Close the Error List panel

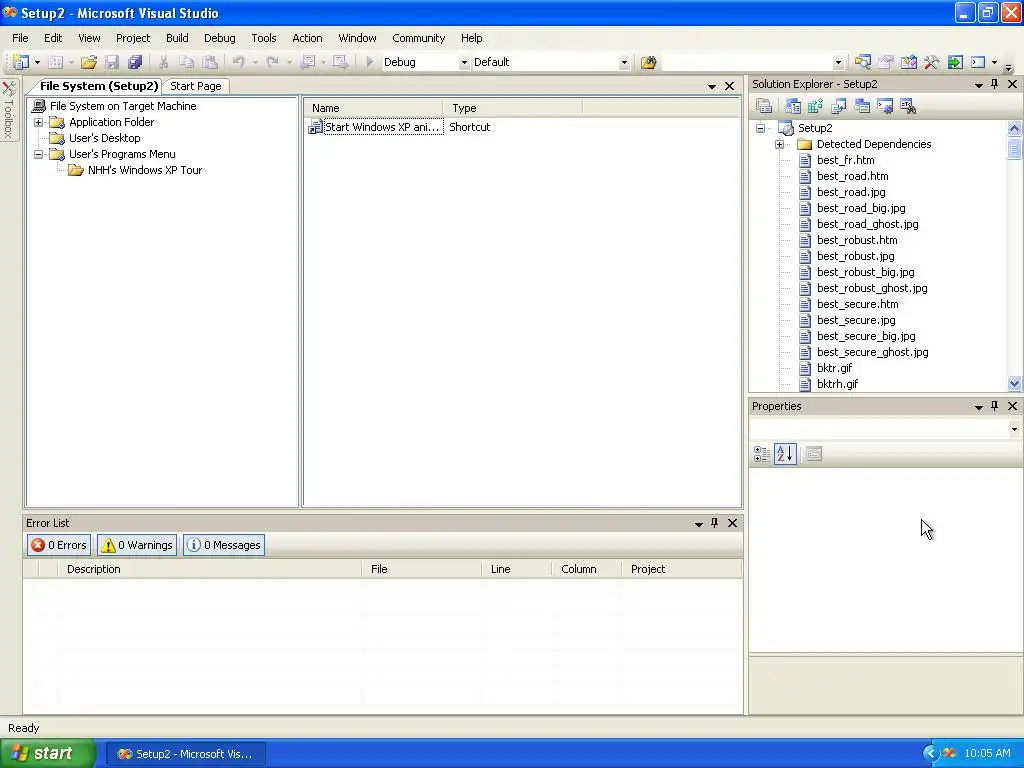(x=732, y=523)
